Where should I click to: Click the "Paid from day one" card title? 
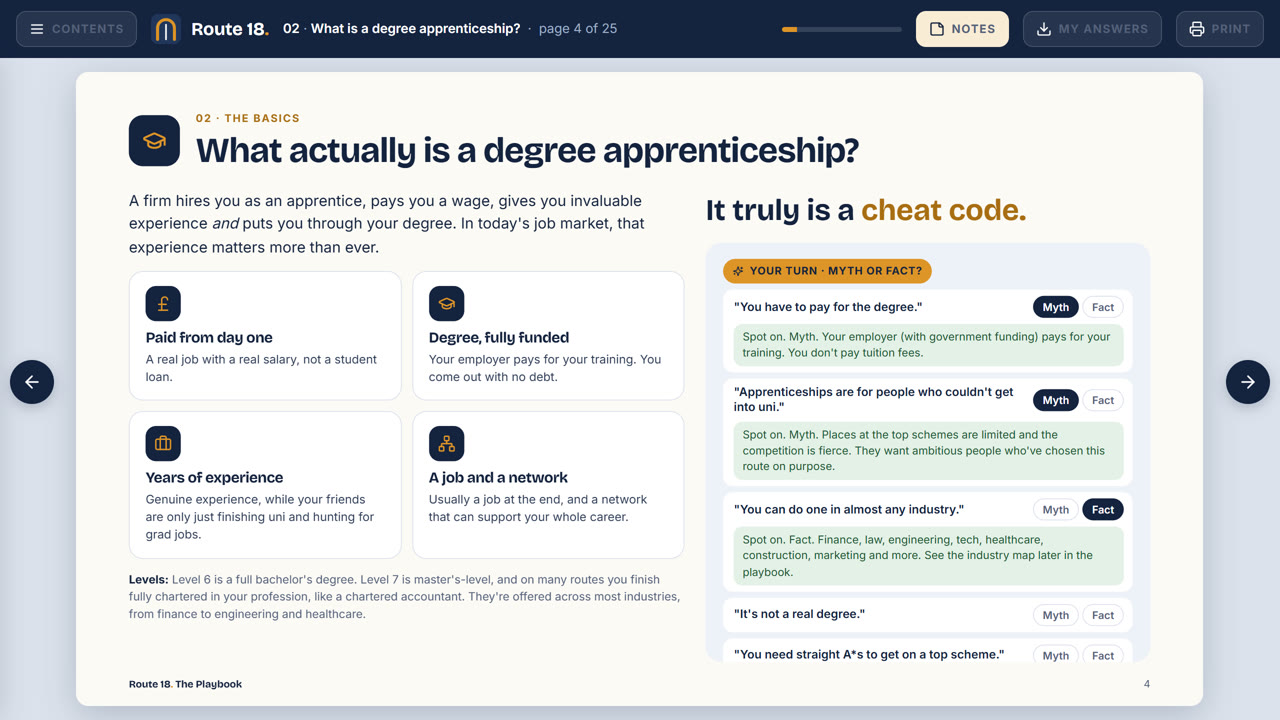tap(209, 338)
